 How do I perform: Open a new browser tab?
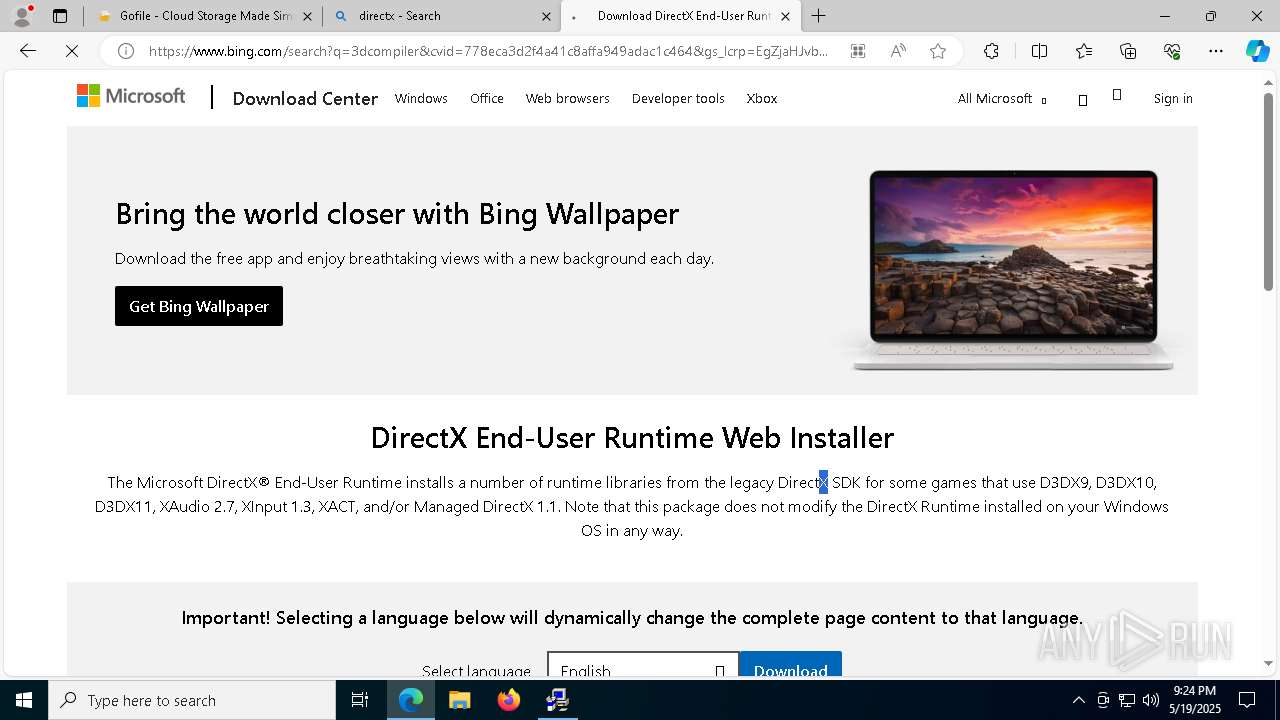(x=819, y=16)
